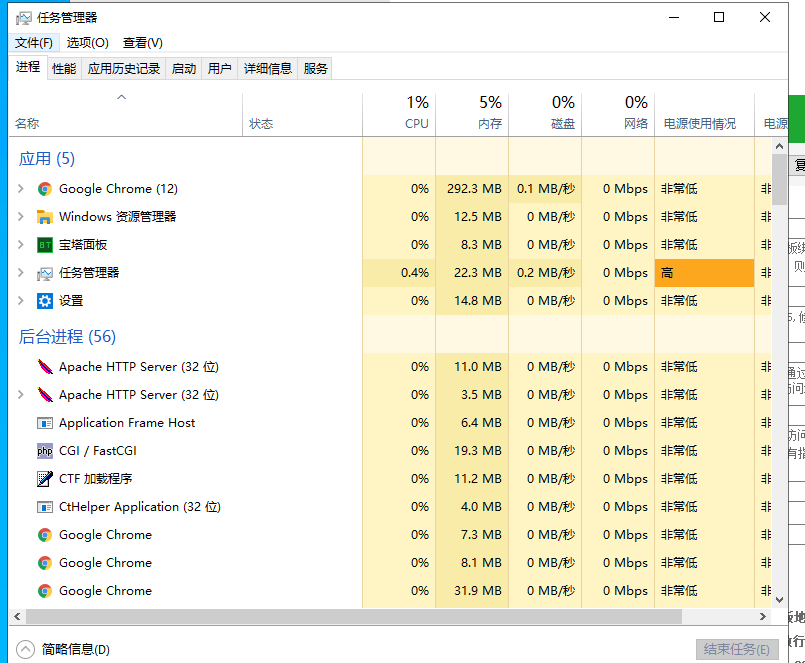Click the CGI / FastCGI php icon
The width and height of the screenshot is (805, 663).
45,451
